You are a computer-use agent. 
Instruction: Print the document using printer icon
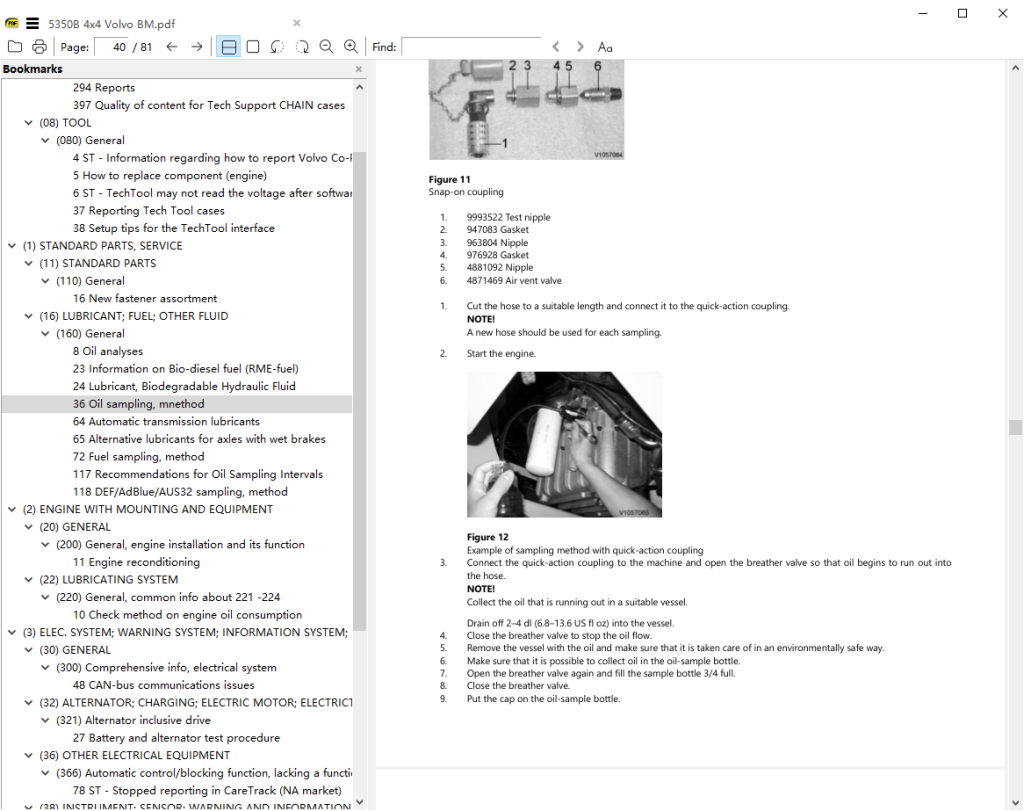(x=39, y=47)
